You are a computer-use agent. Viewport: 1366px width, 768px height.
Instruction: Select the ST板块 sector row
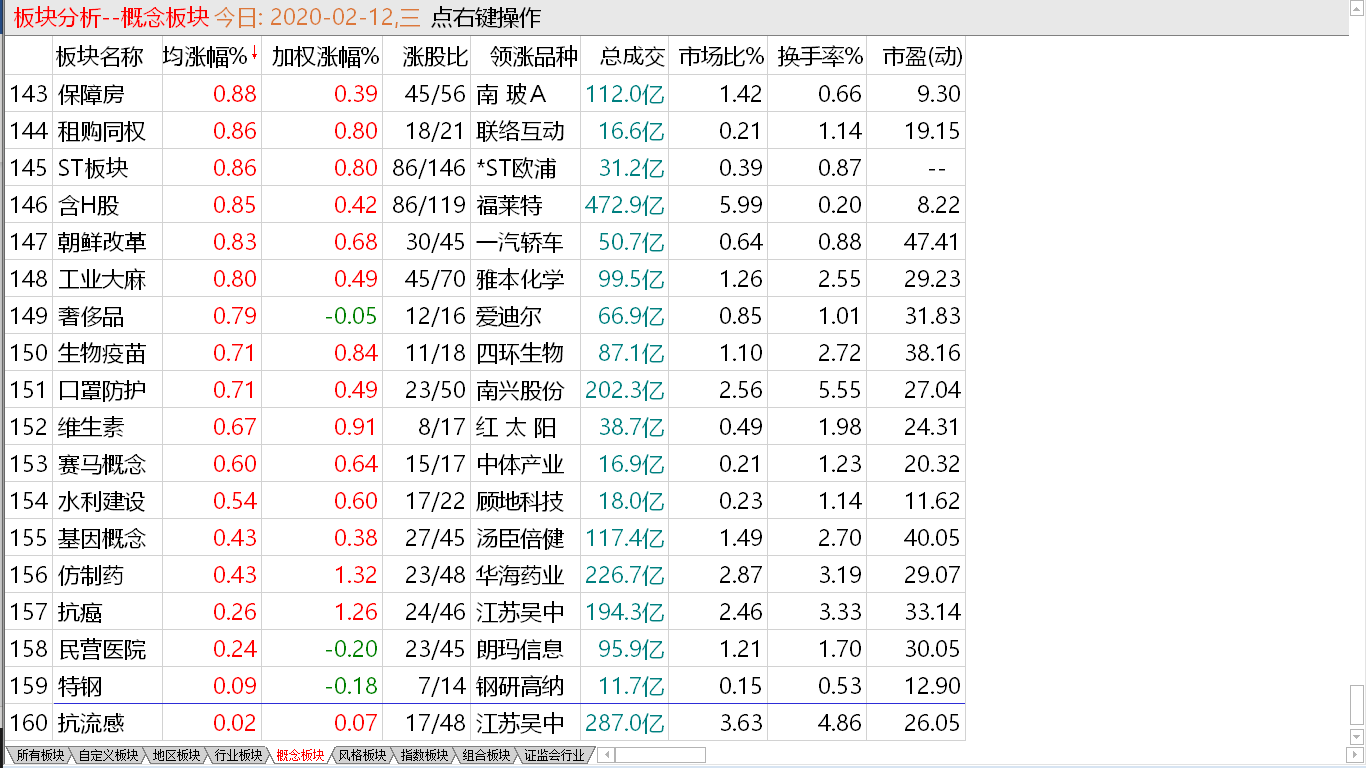click(485, 168)
